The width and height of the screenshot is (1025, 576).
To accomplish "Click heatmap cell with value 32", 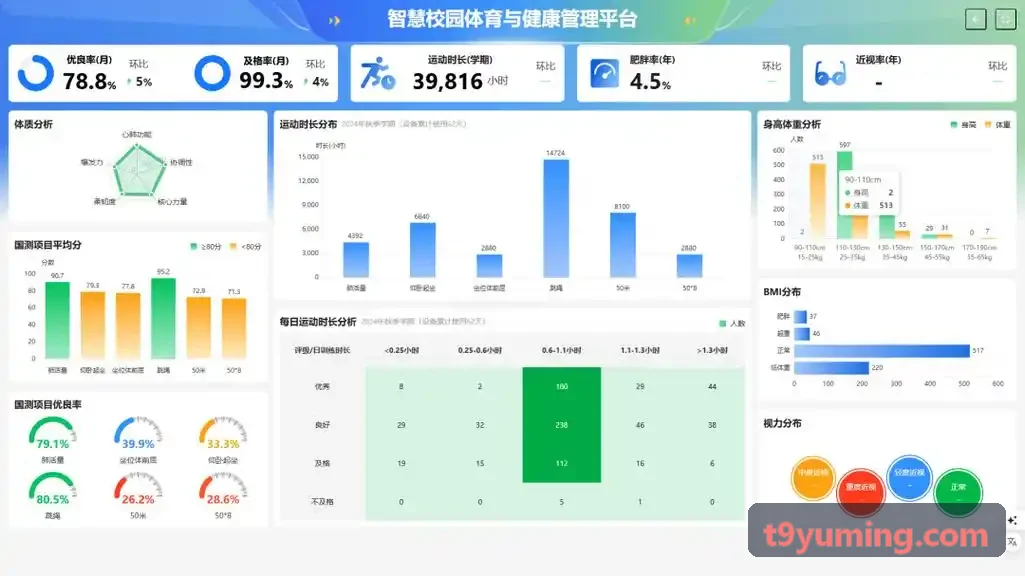I will pyautogui.click(x=480, y=425).
